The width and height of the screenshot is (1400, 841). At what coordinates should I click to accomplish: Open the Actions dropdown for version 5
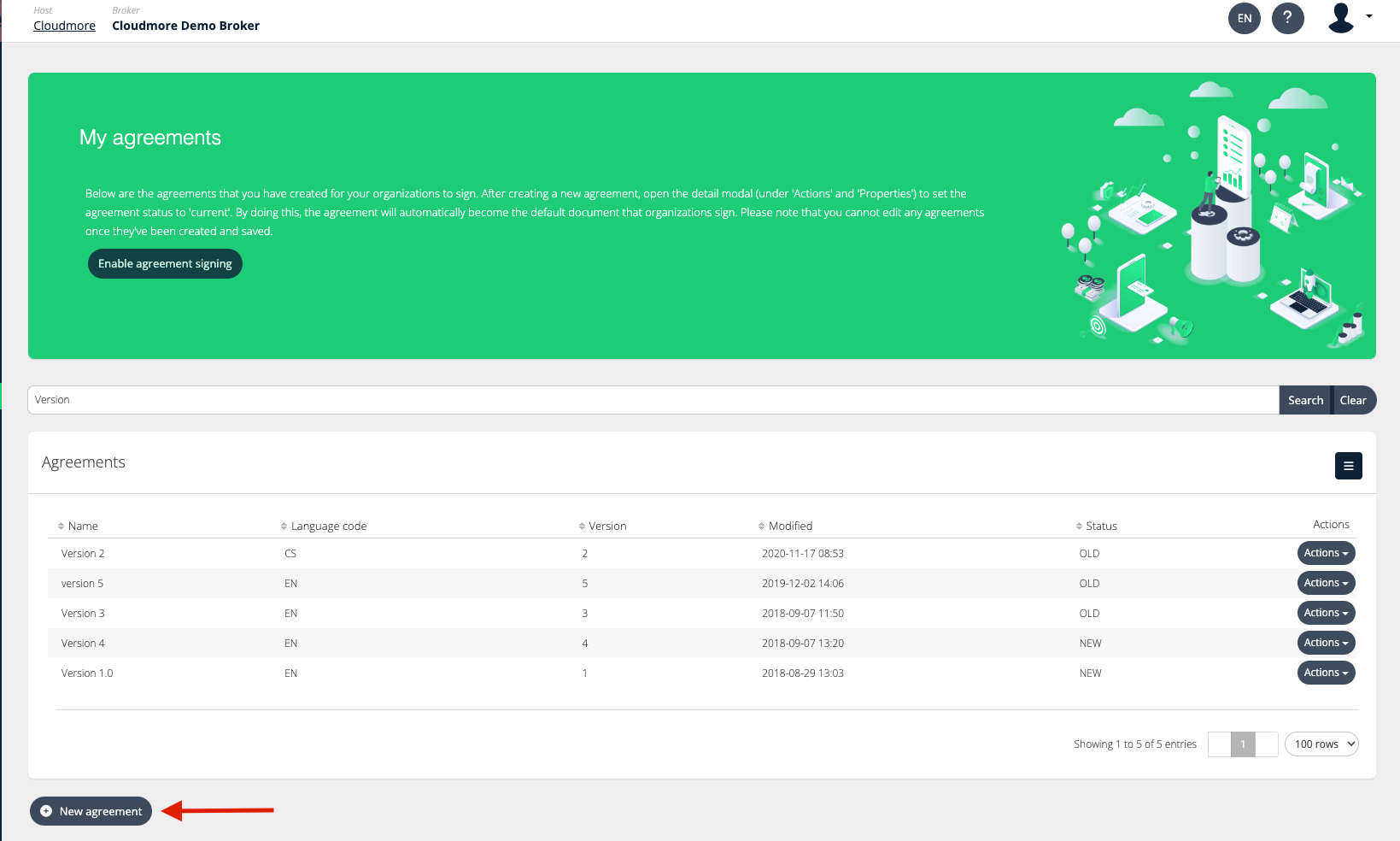(1326, 583)
